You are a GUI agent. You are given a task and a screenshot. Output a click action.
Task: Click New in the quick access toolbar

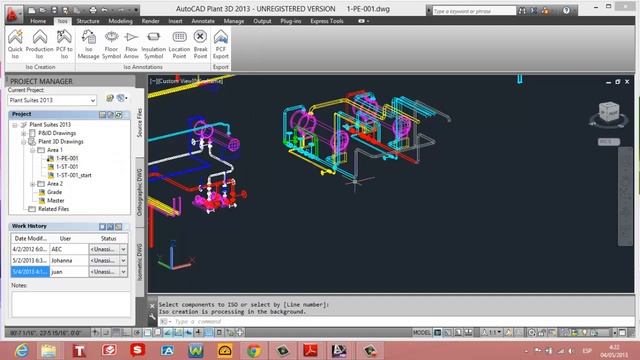pyautogui.click(x=32, y=10)
